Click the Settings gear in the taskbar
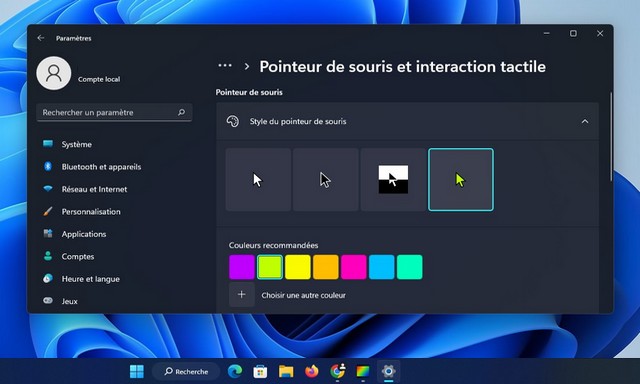The width and height of the screenshot is (640, 384). point(388,371)
